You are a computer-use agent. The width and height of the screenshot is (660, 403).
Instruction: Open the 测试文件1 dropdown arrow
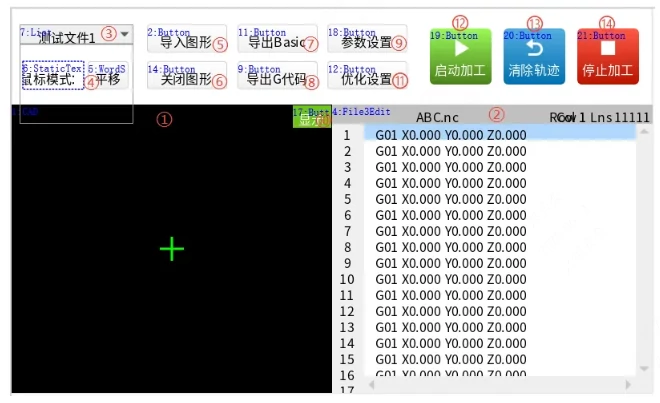click(124, 34)
